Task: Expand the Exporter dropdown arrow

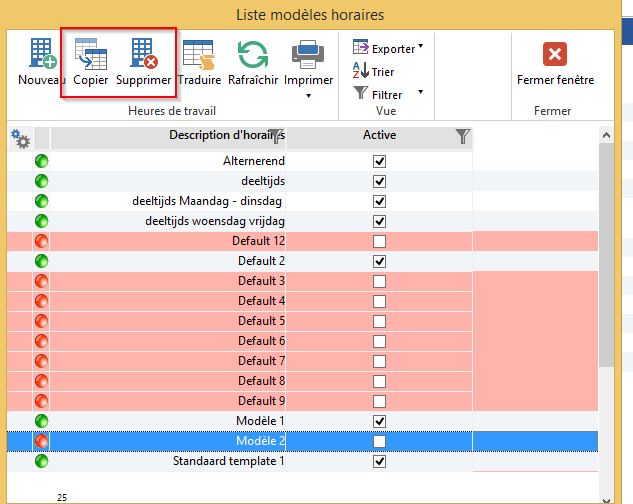Action: pos(421,46)
